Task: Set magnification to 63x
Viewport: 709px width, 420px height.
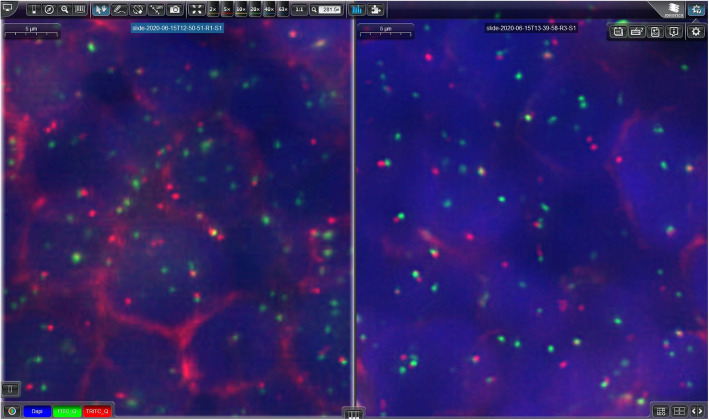Action: (283, 9)
